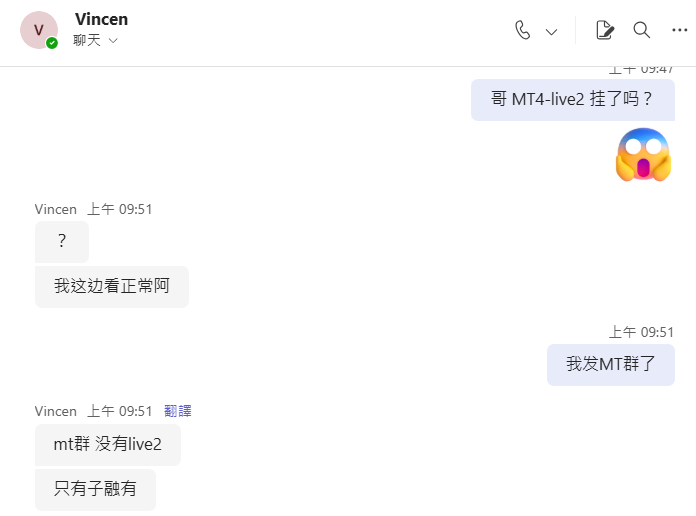Click the green available status badge
Viewport: 696px width, 516px height.
tap(52, 43)
